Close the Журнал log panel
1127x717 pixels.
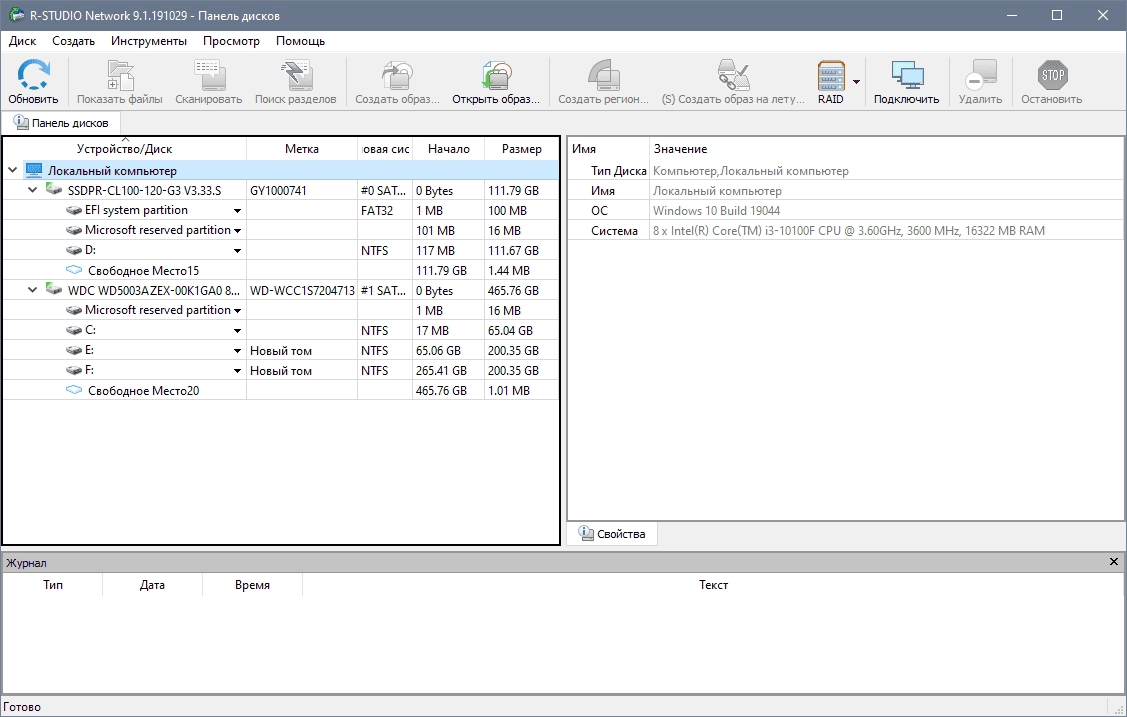coord(1113,562)
